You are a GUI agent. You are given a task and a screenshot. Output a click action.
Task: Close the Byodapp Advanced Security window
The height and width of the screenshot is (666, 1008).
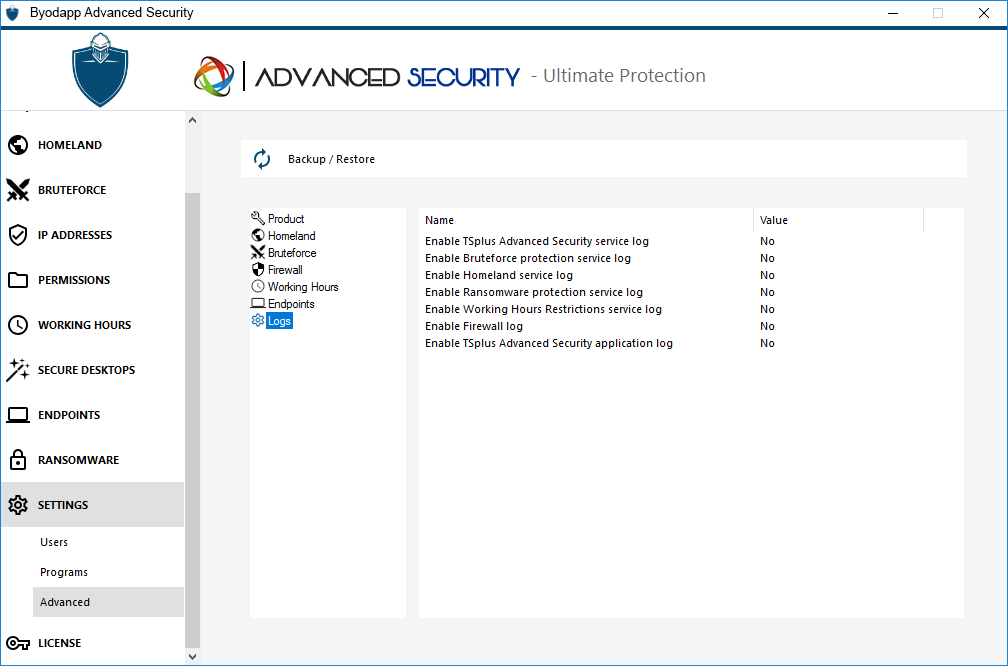(984, 13)
